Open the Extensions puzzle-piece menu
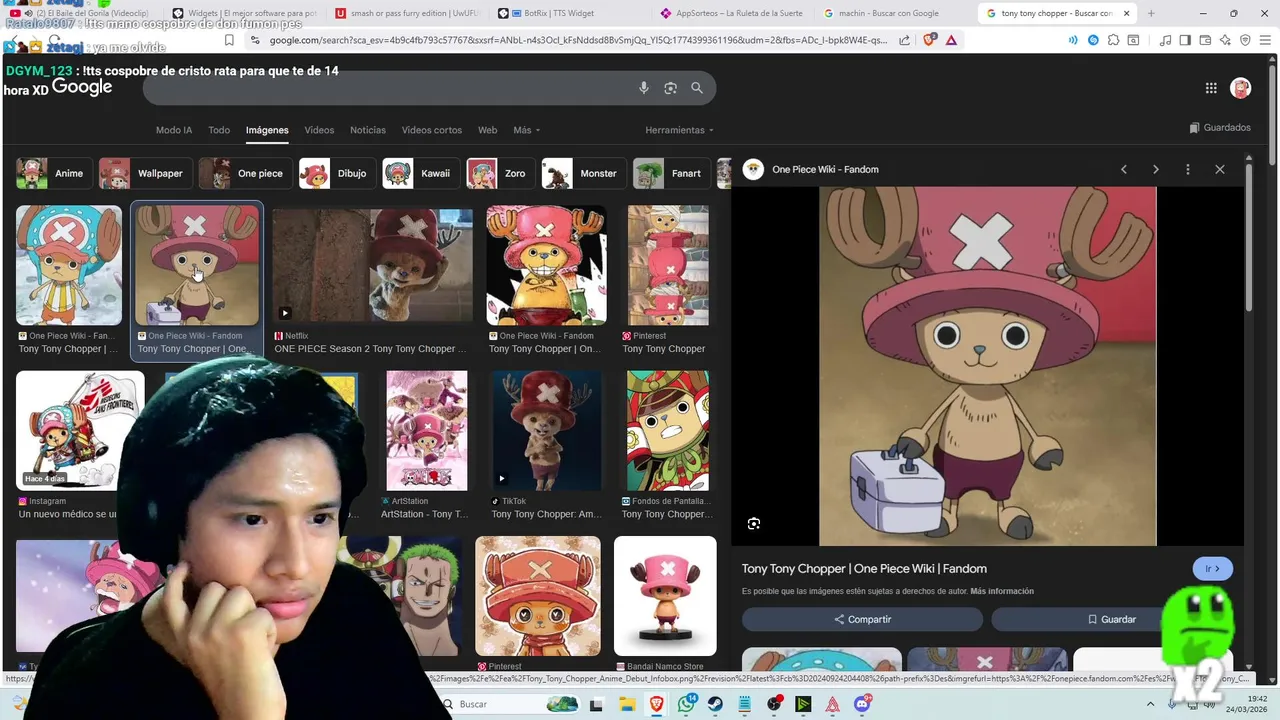This screenshot has width=1280, height=720. click(1113, 40)
